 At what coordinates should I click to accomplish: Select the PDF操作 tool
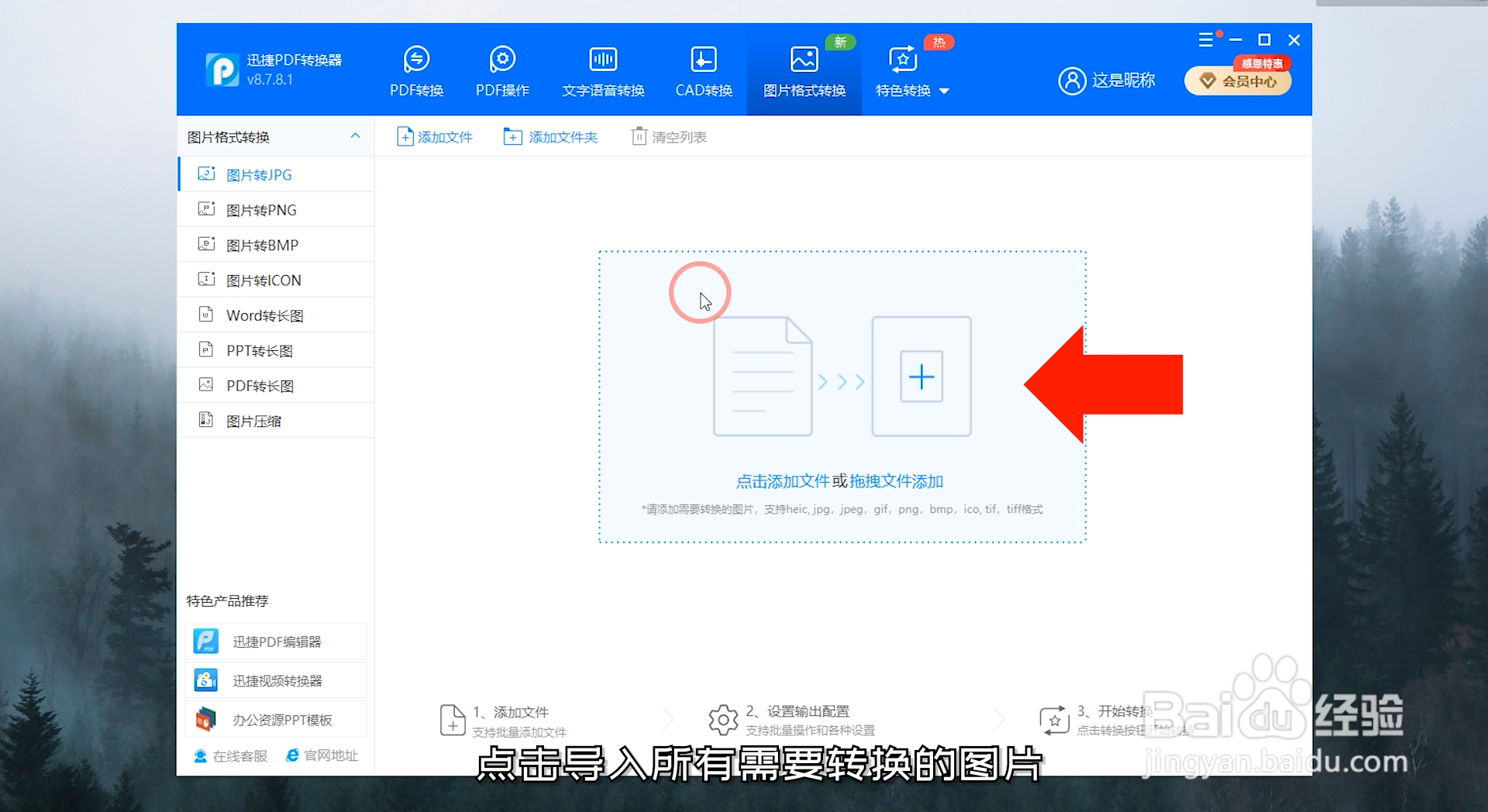[502, 70]
